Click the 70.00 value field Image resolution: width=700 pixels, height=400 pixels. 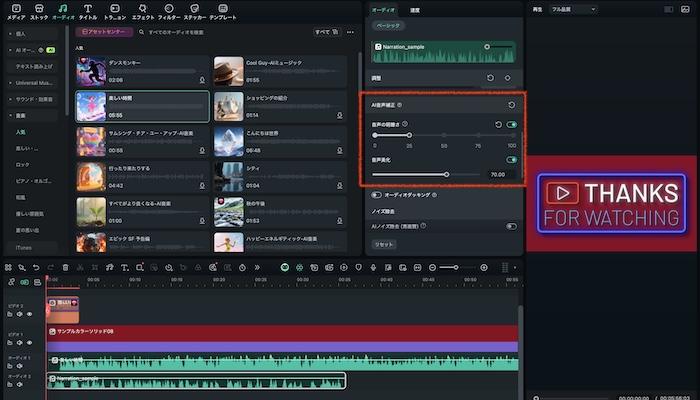[x=500, y=175]
